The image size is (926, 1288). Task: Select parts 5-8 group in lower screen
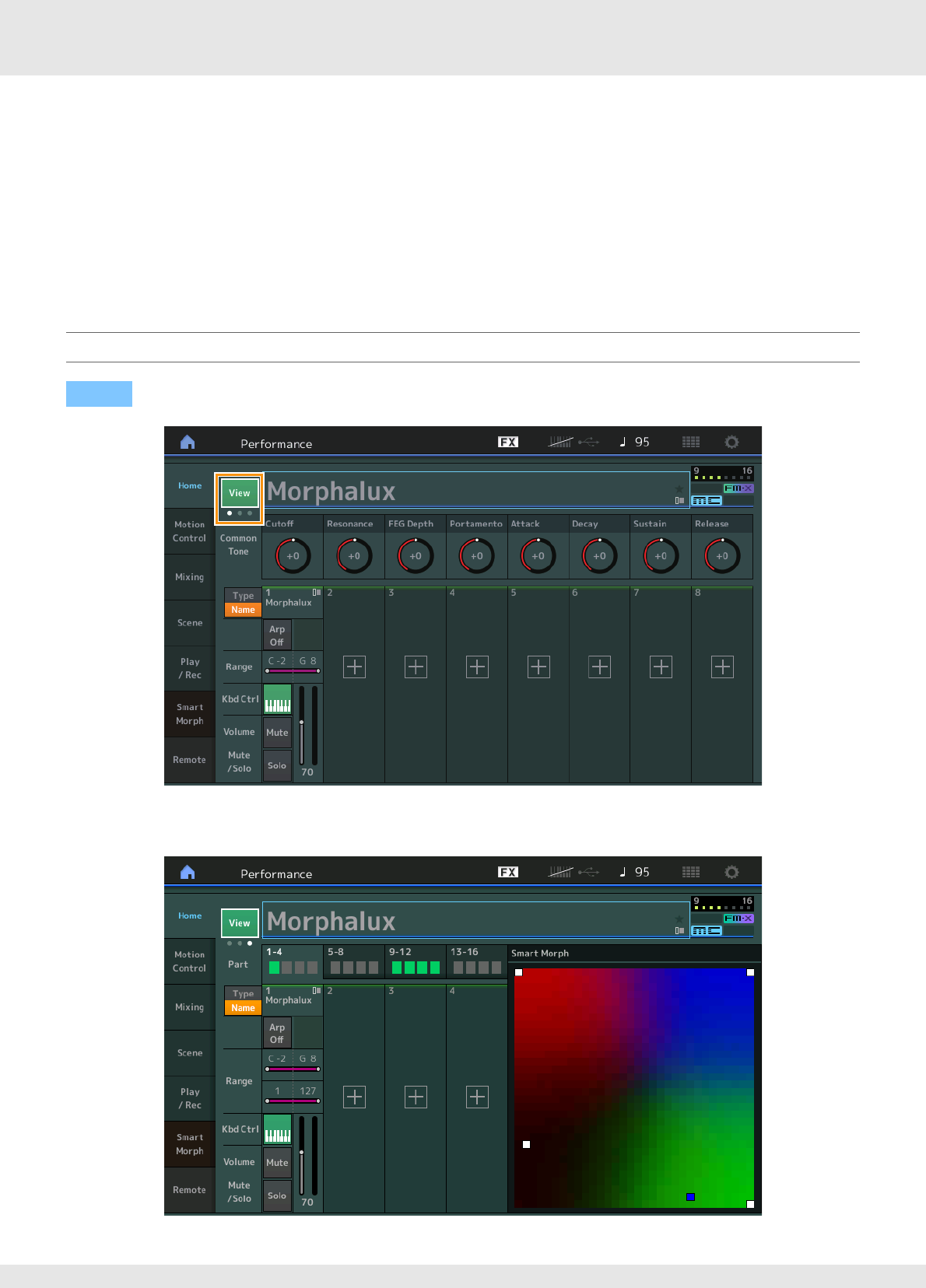pos(354,961)
